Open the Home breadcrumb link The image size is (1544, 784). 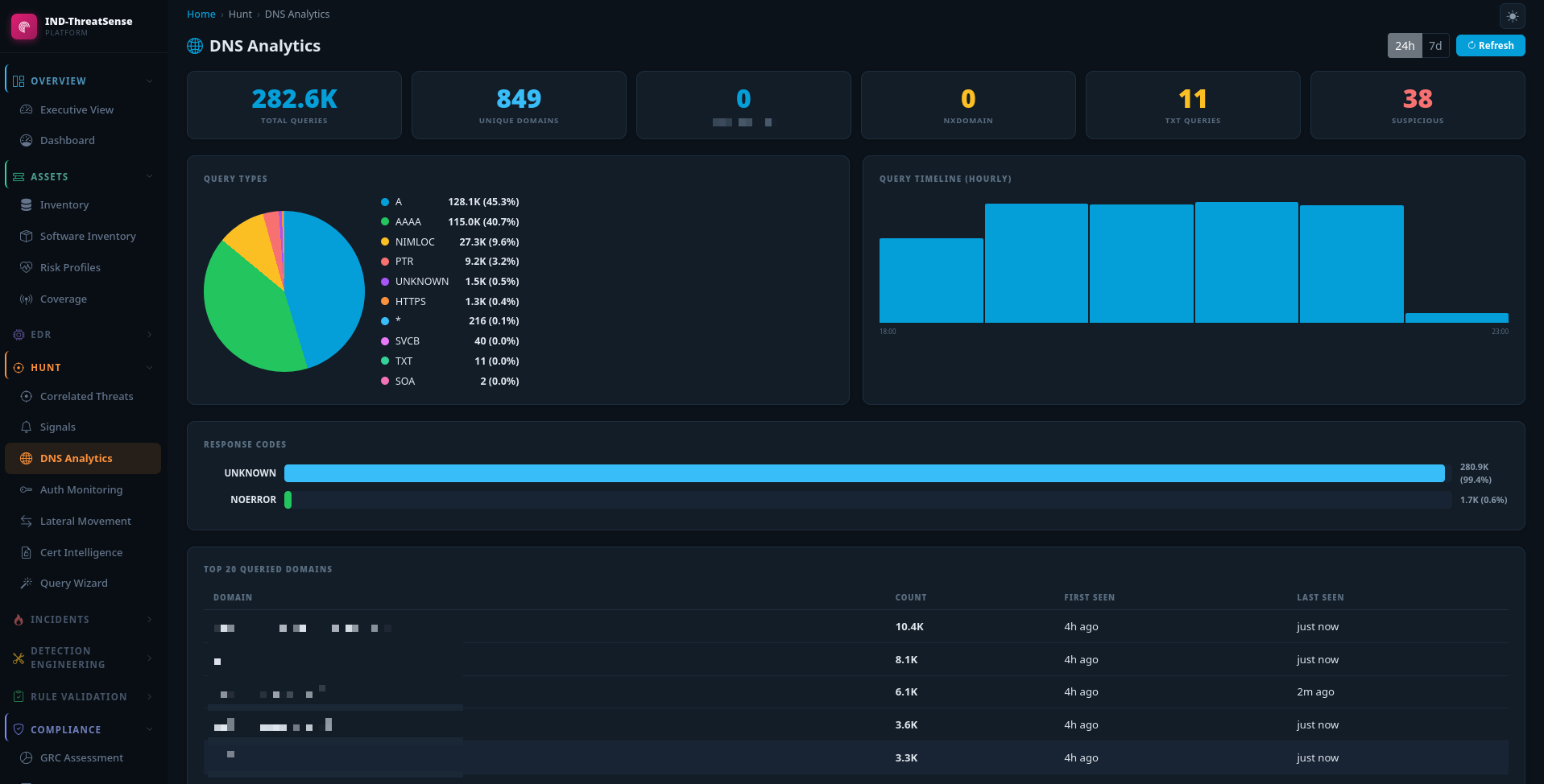click(x=201, y=14)
